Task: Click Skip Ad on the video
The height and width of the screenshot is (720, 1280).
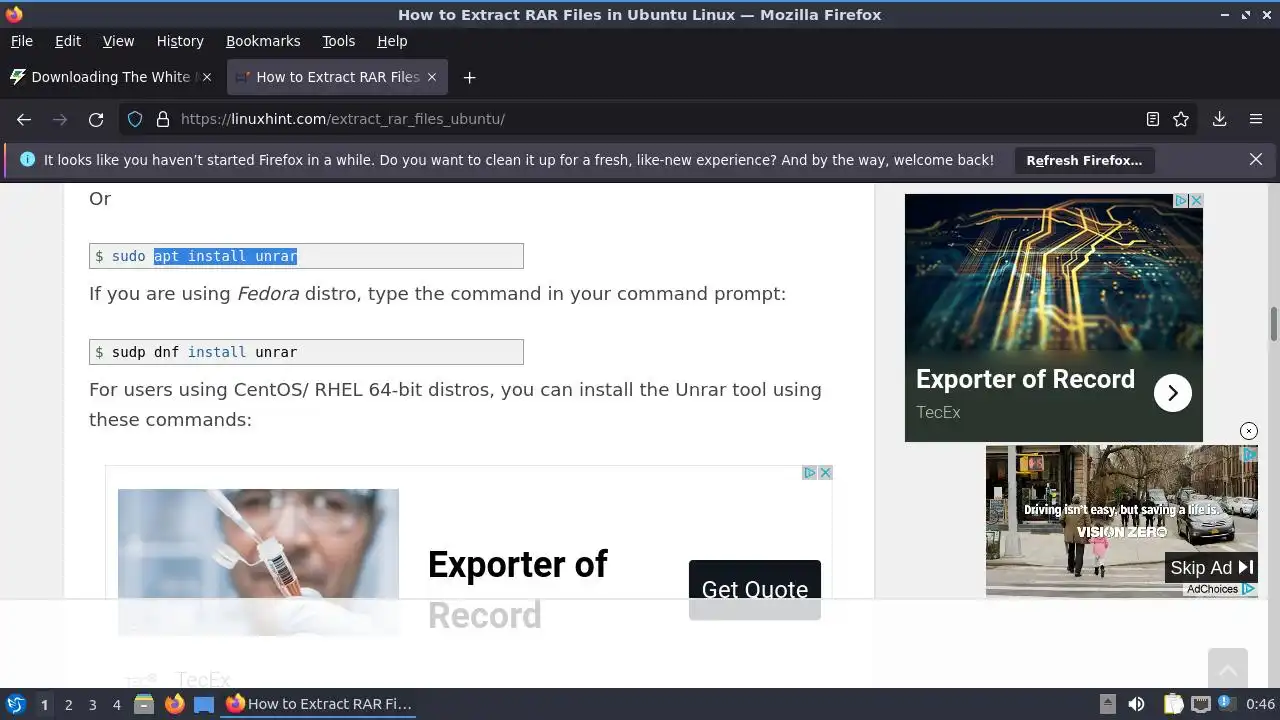Action: tap(1211, 568)
